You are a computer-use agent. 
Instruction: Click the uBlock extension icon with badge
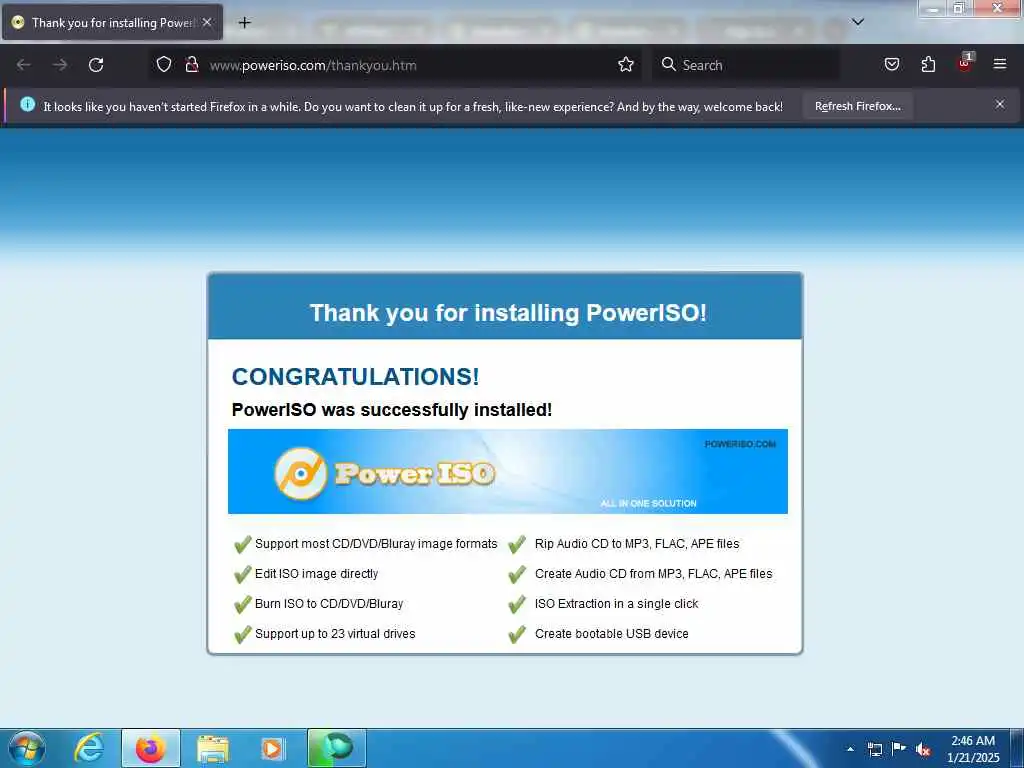tap(965, 63)
